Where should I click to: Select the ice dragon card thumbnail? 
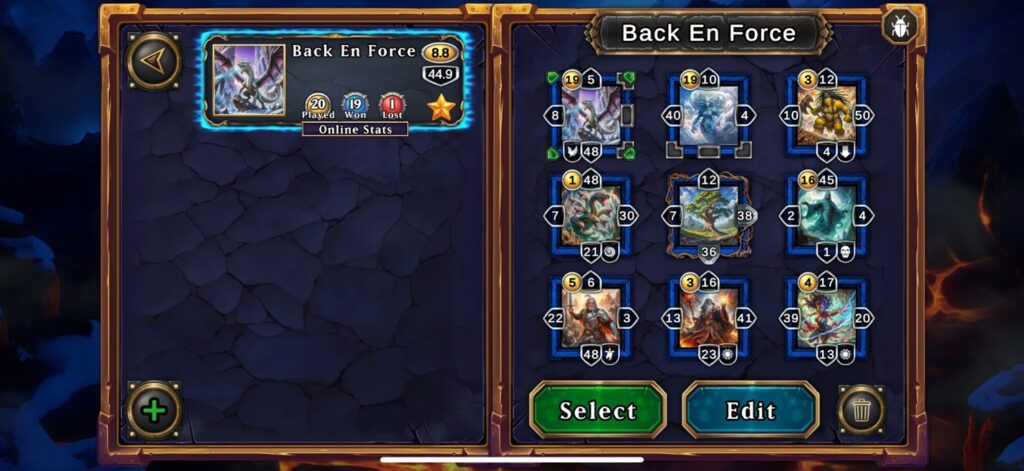point(591,116)
